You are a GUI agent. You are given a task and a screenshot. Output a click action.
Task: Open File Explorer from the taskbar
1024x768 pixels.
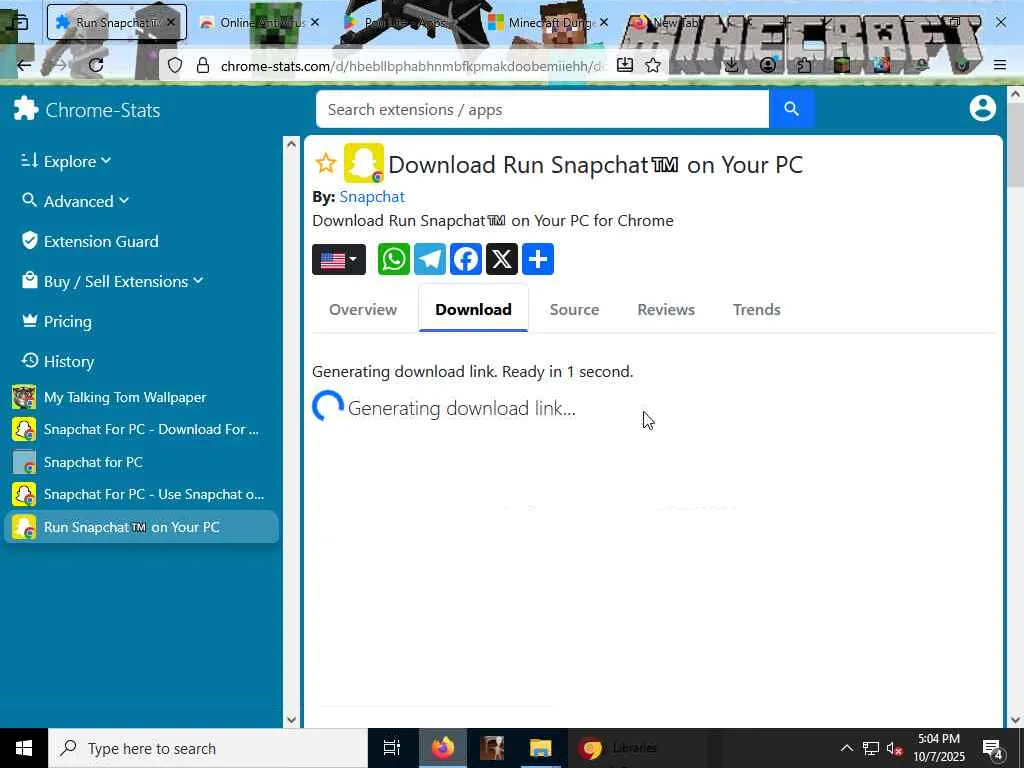click(x=540, y=748)
